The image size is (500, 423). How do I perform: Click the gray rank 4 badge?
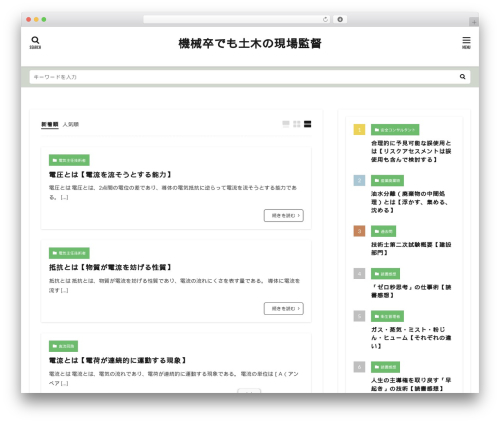[x=359, y=274]
